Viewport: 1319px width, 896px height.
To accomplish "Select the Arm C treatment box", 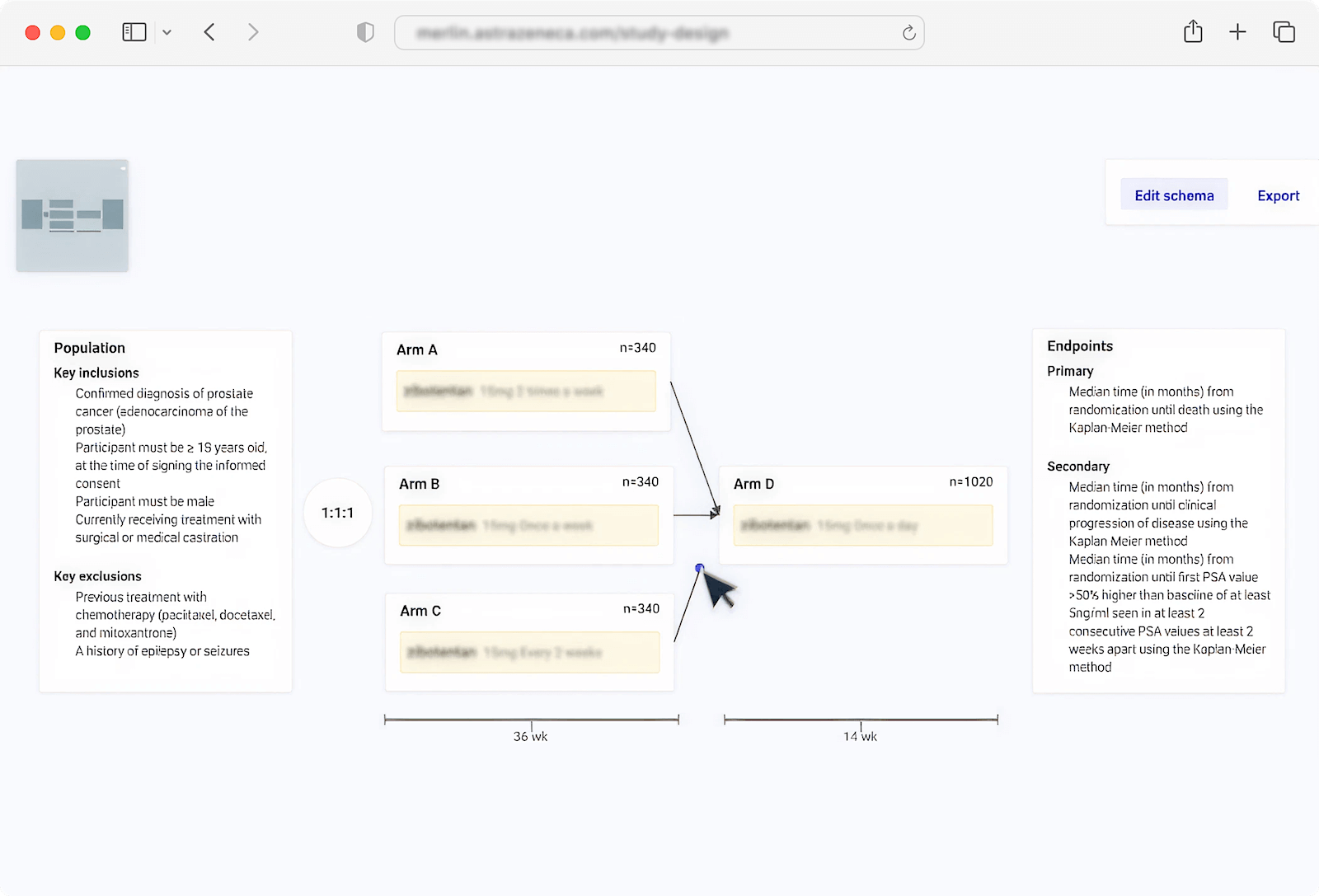I will click(x=529, y=652).
